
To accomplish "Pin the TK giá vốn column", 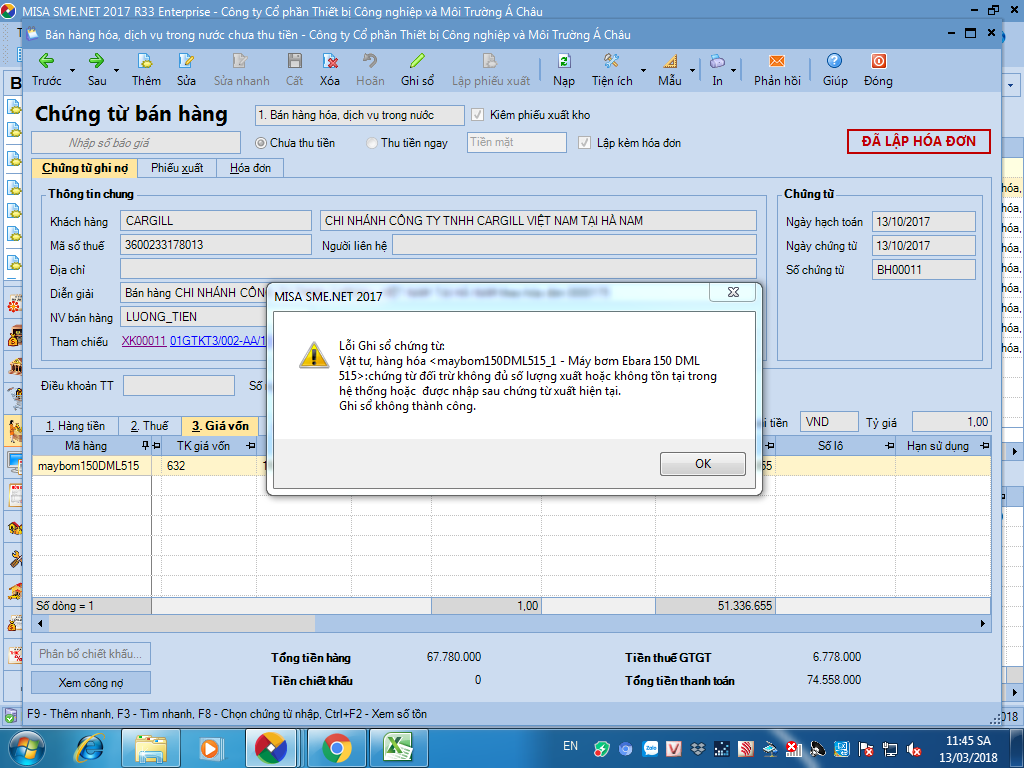I will [x=251, y=445].
